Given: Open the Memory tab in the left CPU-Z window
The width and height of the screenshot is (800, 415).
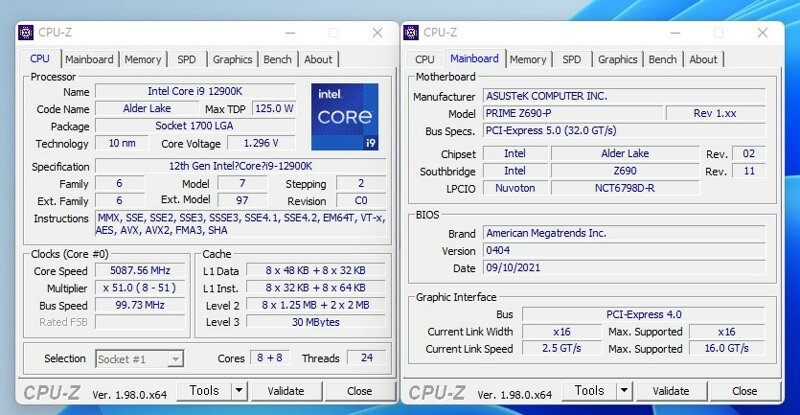Looking at the screenshot, I should (x=143, y=59).
